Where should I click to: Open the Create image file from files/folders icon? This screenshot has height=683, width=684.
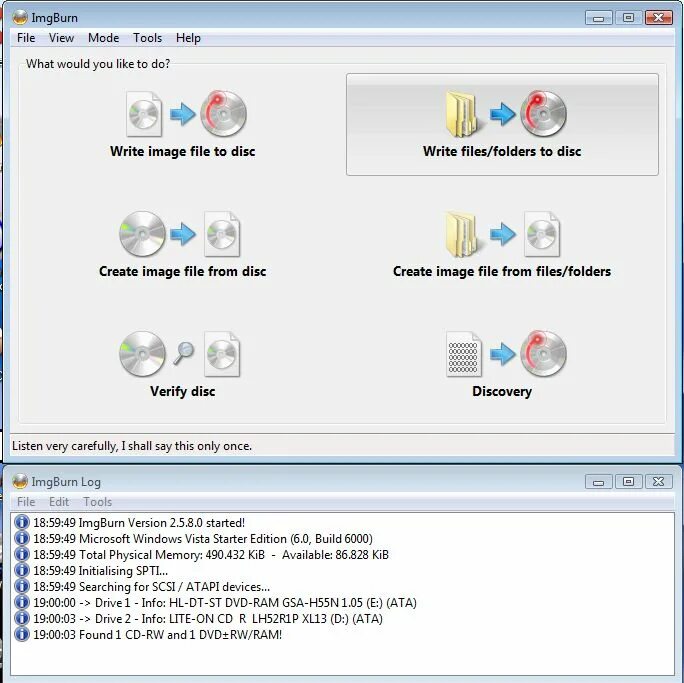(503, 234)
